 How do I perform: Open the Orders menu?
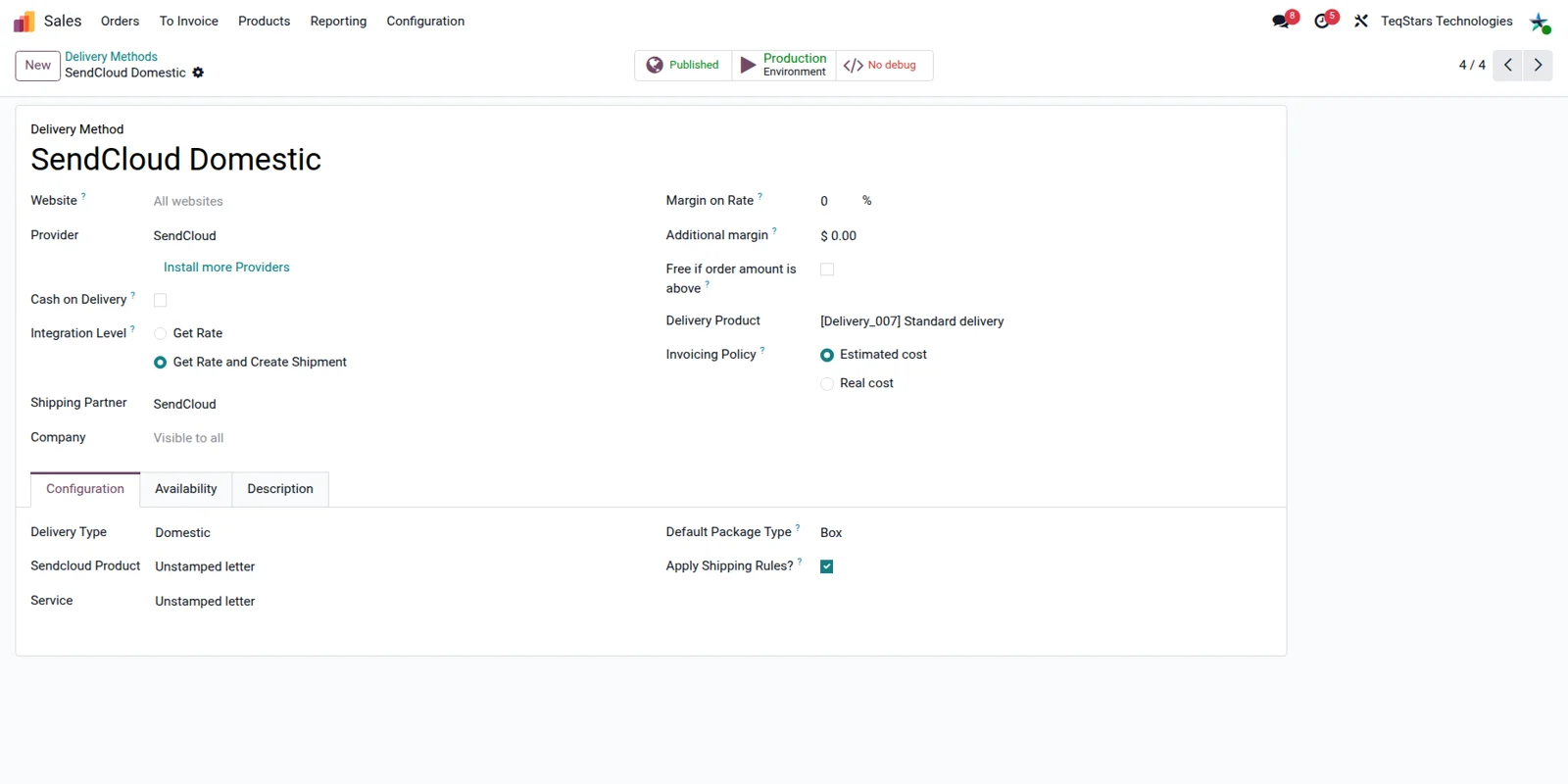pyautogui.click(x=120, y=21)
